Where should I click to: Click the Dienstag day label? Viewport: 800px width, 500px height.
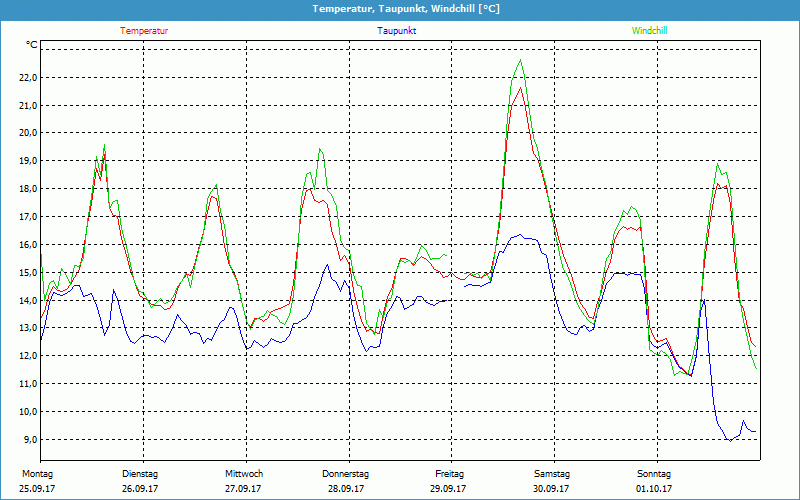140,474
